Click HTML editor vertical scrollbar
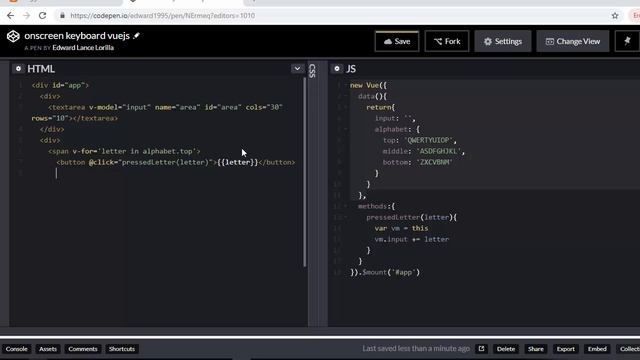This screenshot has width=640, height=360. 304,172
